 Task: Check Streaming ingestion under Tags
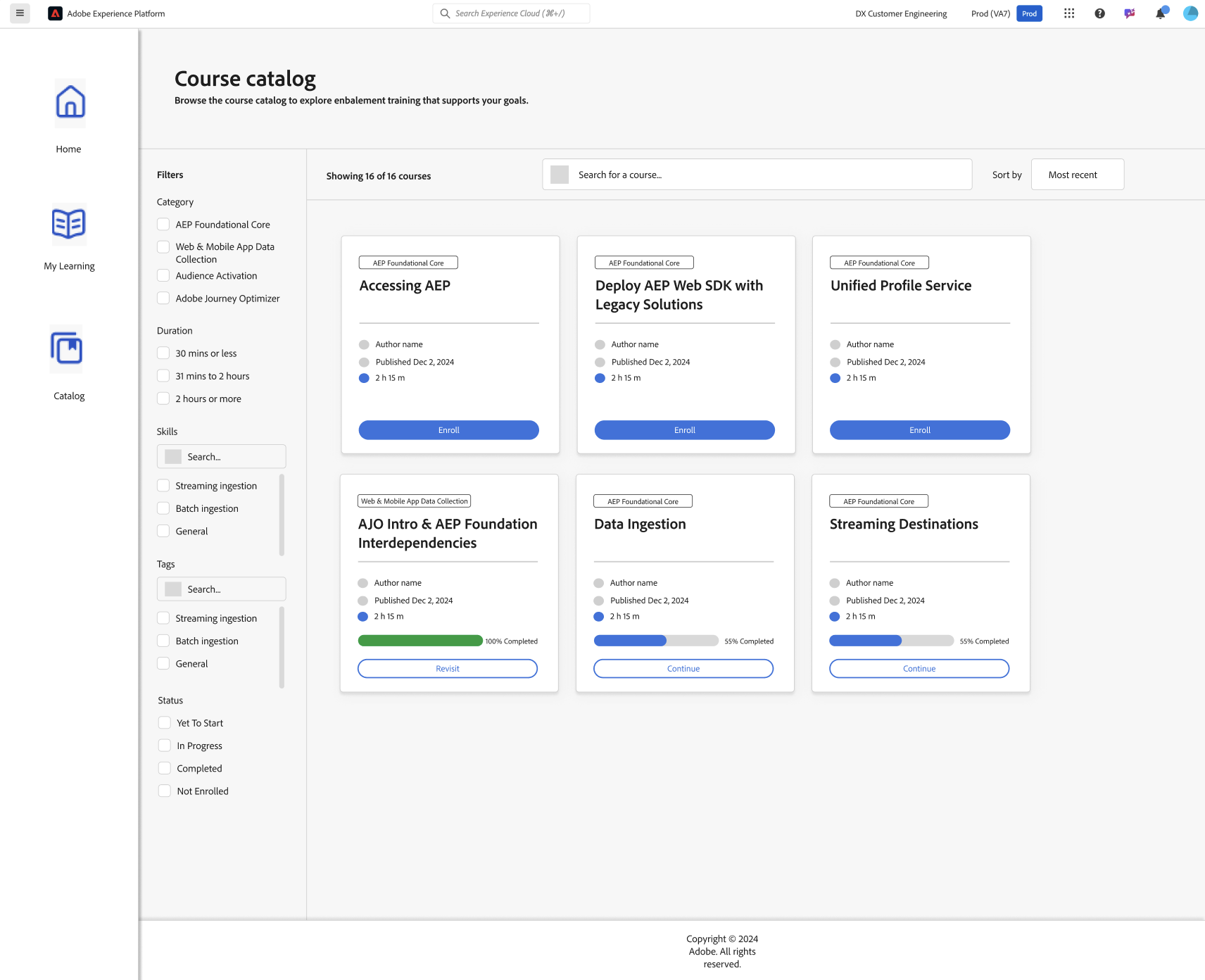(x=163, y=617)
